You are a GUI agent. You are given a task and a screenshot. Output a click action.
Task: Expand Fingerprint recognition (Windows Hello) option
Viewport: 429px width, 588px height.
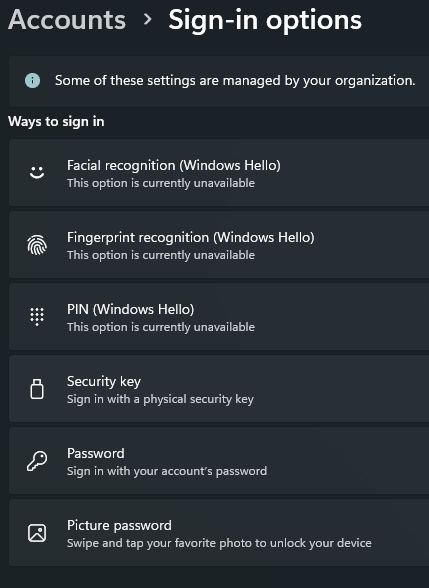(219, 245)
